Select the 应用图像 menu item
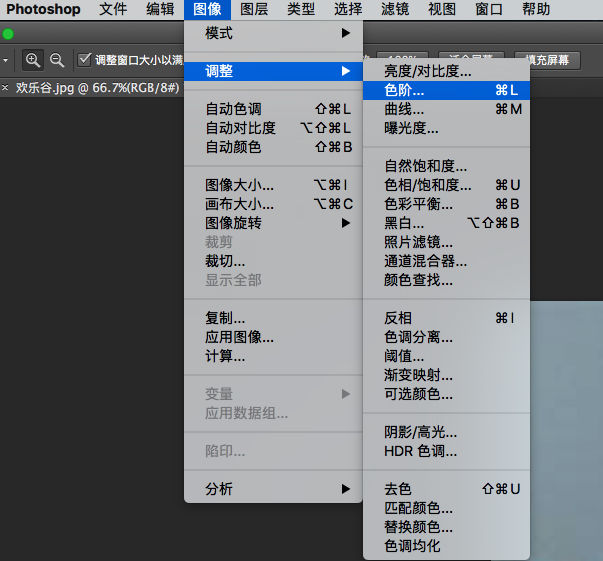 (273, 337)
